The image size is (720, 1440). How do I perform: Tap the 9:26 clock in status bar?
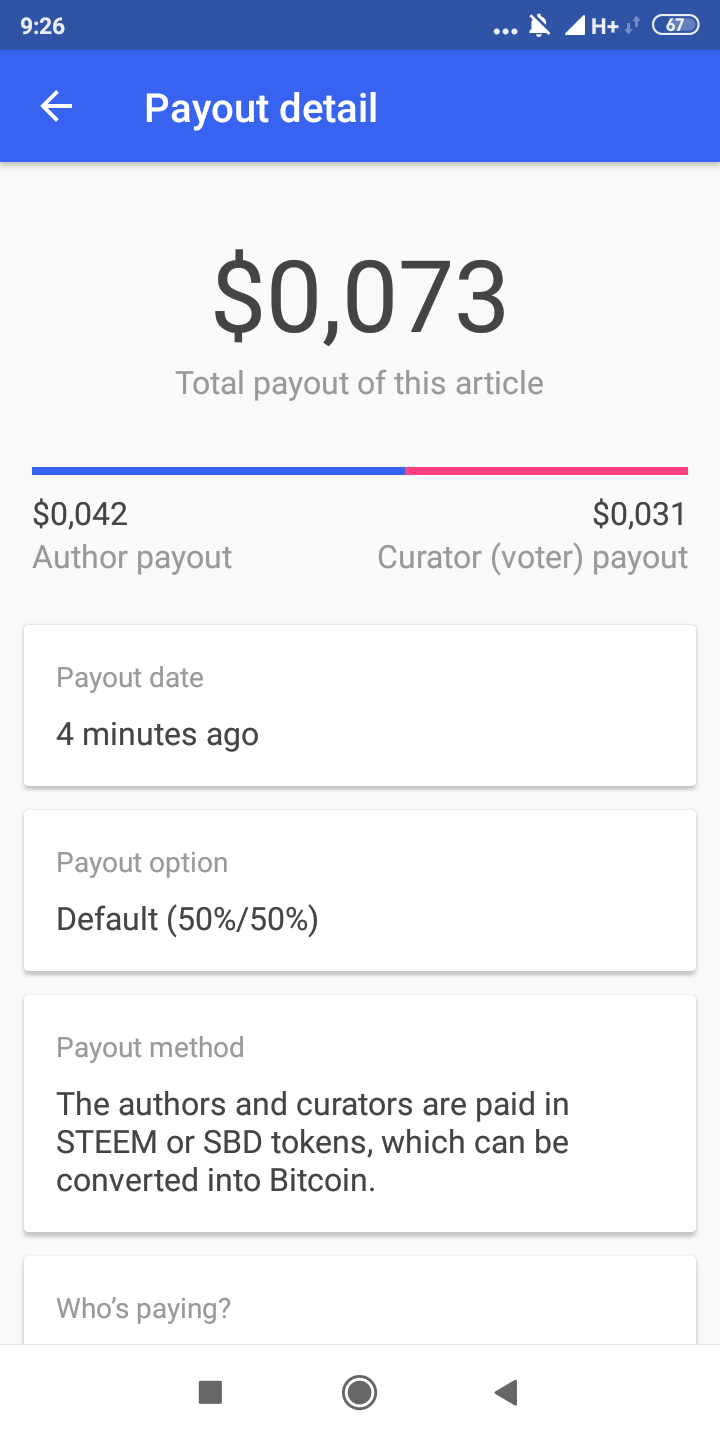pyautogui.click(x=42, y=26)
